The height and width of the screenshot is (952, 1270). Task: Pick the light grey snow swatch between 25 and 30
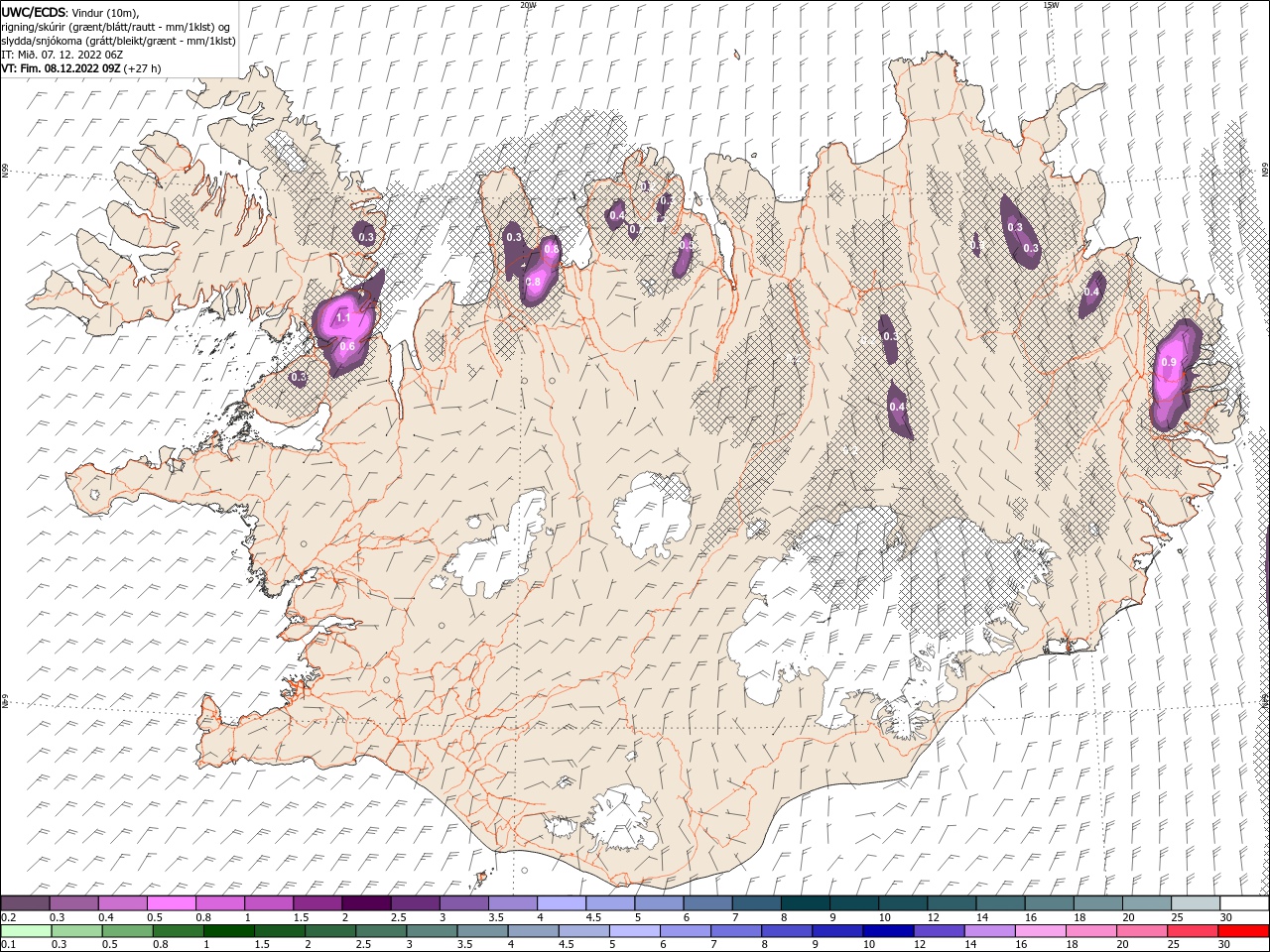pyautogui.click(x=1195, y=903)
